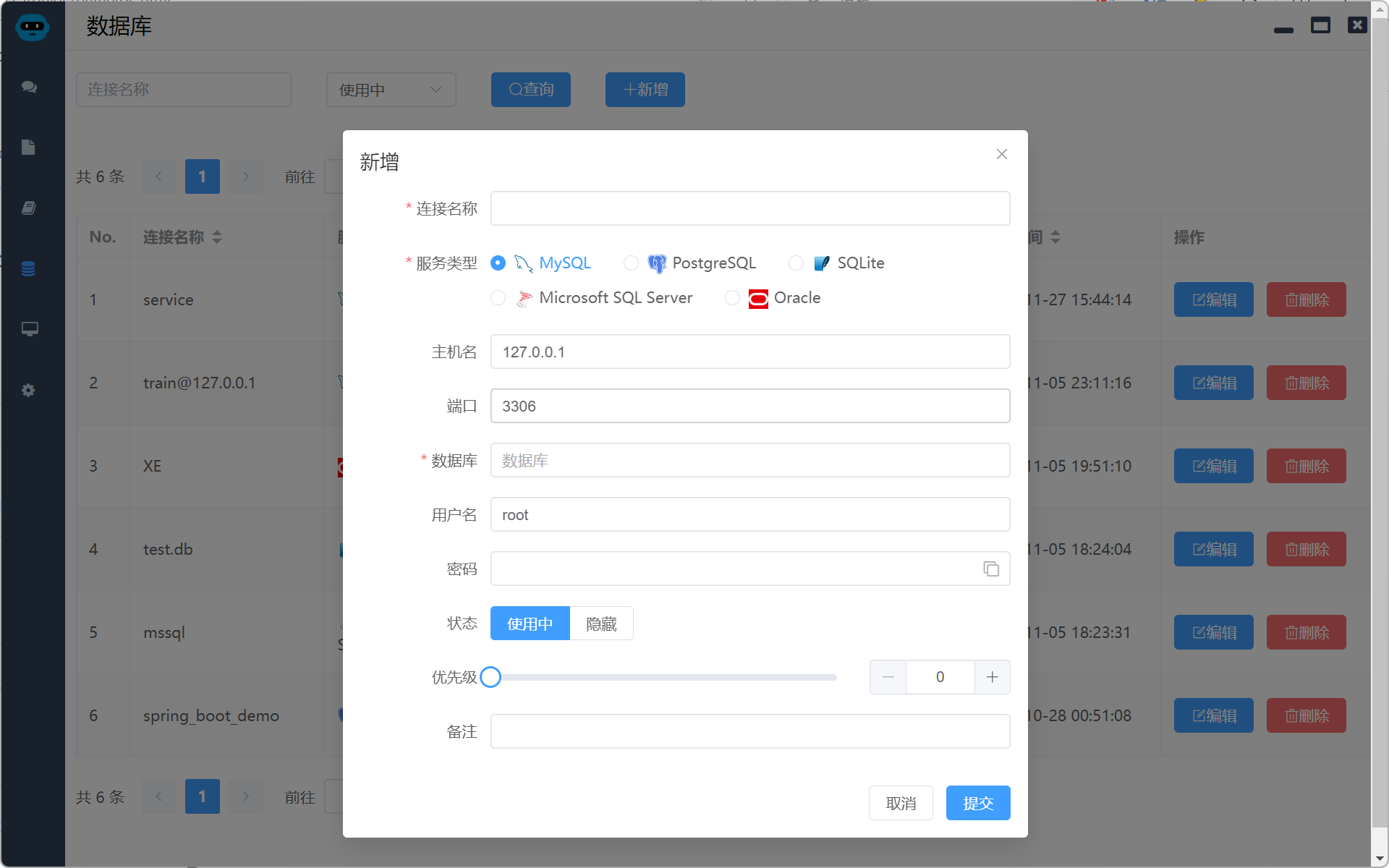
Task: Go to next page in bottom pagination
Action: pyautogui.click(x=246, y=796)
